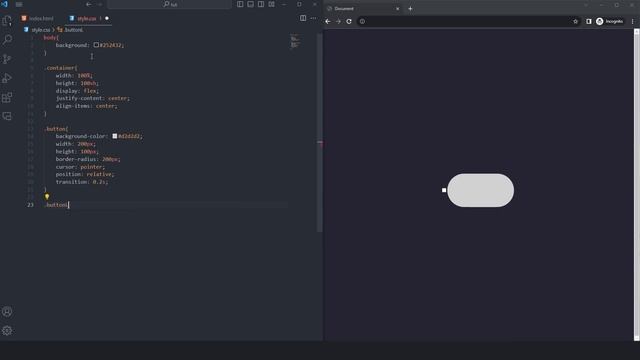Click the .container selector line
Viewport: 640px width, 360px height.
point(60,68)
